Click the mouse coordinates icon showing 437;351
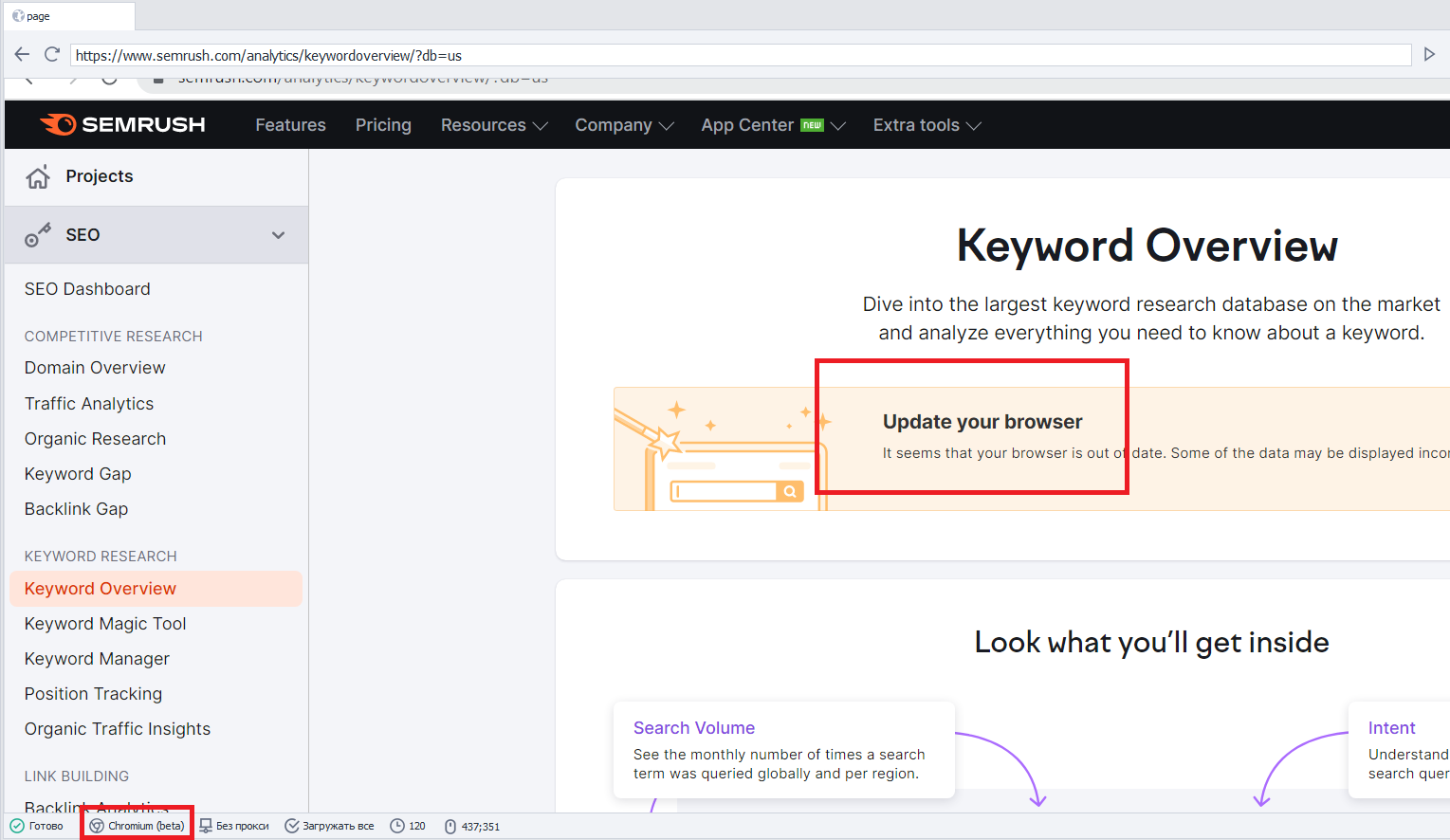This screenshot has height=840, width=1450. [450, 826]
